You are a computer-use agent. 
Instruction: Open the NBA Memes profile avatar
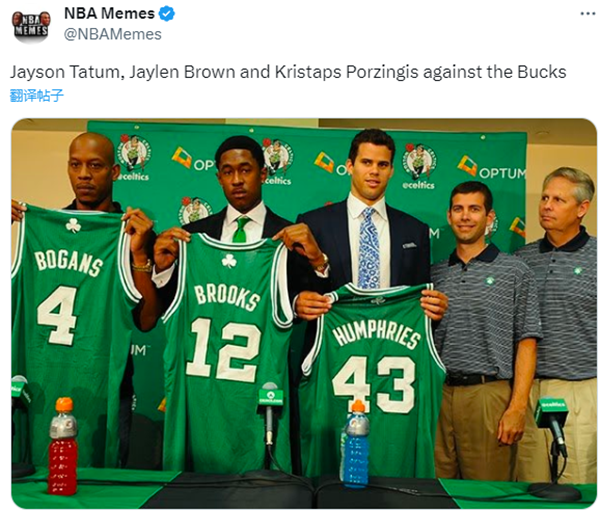coord(31,25)
